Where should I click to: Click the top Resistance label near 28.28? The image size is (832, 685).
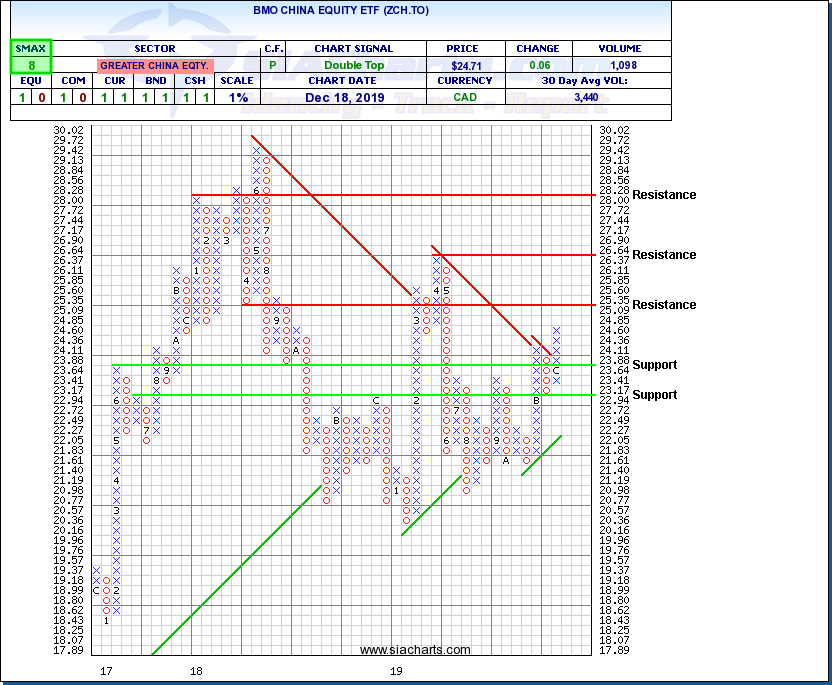(x=664, y=195)
